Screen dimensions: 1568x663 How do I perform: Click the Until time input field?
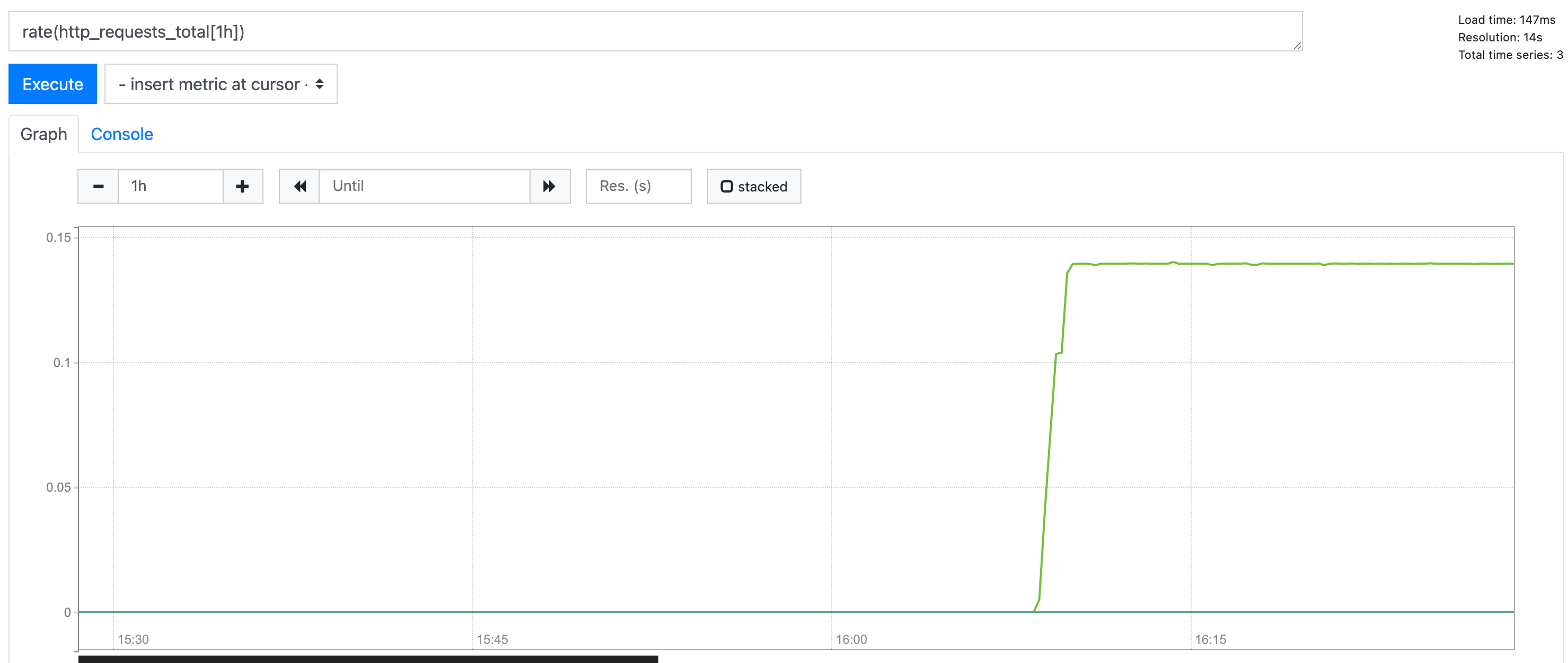click(424, 186)
